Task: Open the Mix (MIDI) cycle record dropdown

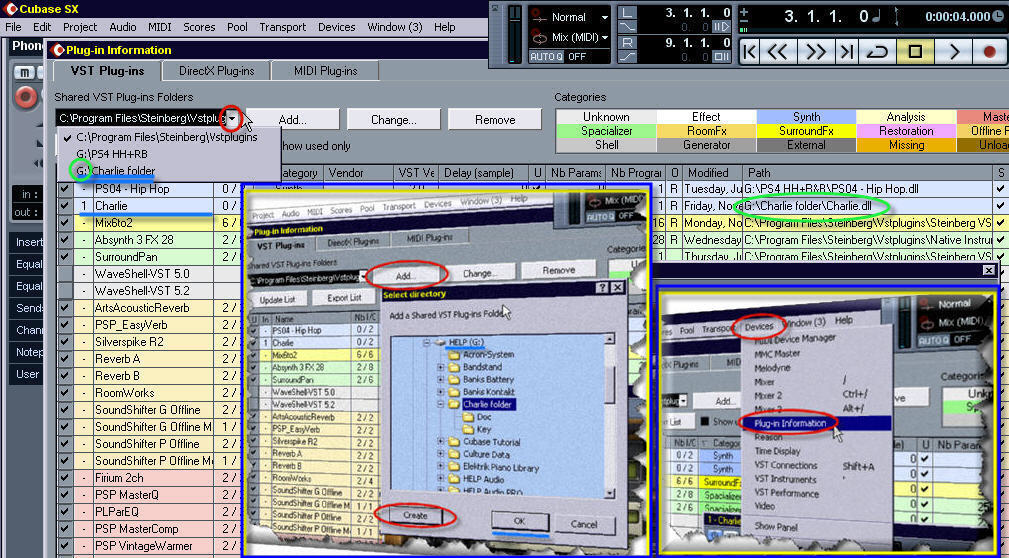Action: click(604, 38)
